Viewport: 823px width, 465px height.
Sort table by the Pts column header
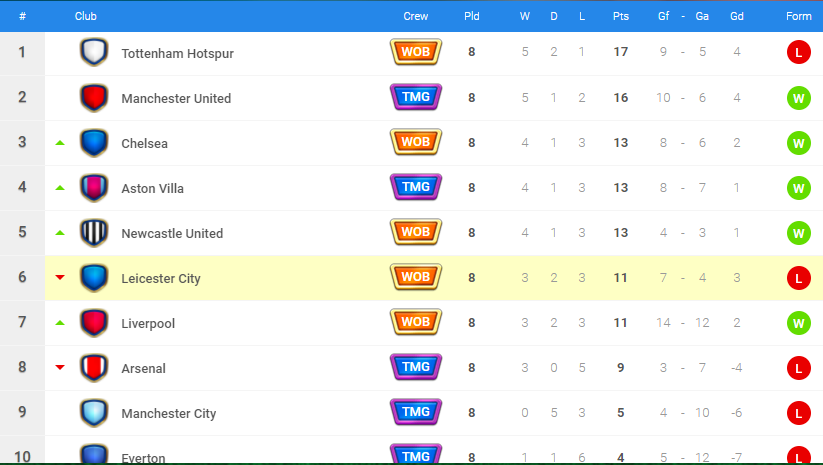(x=620, y=16)
